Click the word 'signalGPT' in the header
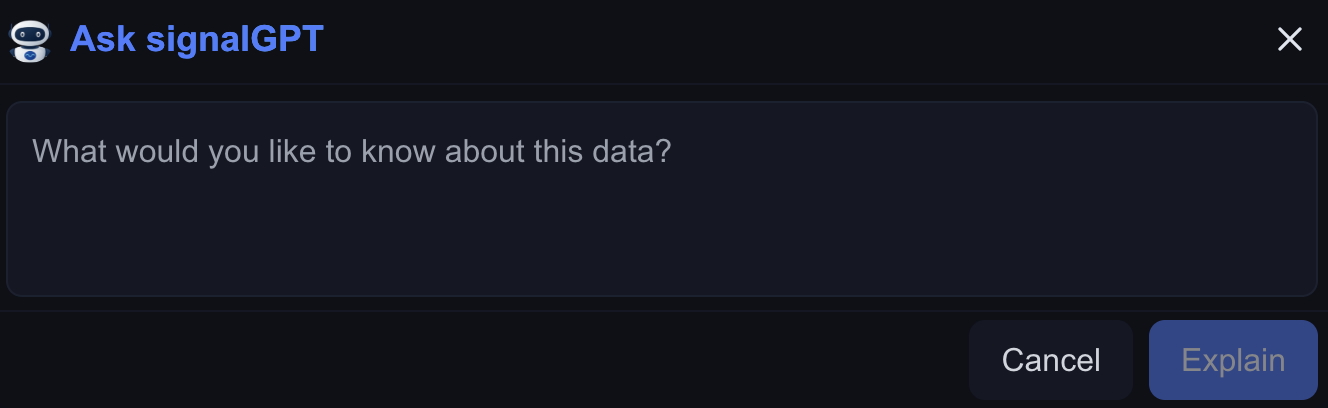The height and width of the screenshot is (408, 1328). [x=235, y=40]
